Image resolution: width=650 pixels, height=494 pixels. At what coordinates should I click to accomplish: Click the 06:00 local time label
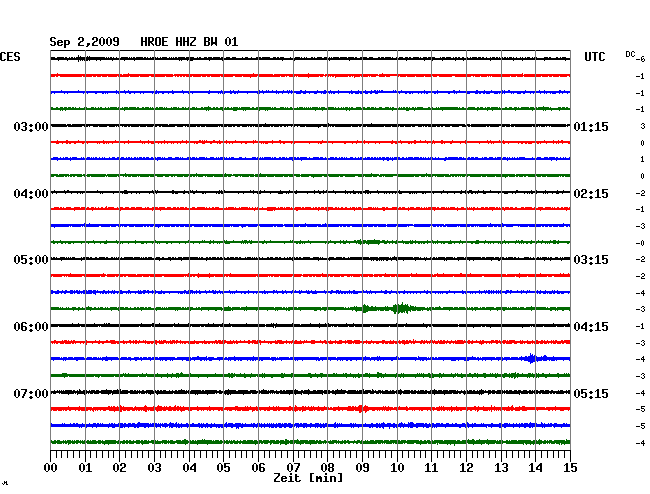coord(31,327)
